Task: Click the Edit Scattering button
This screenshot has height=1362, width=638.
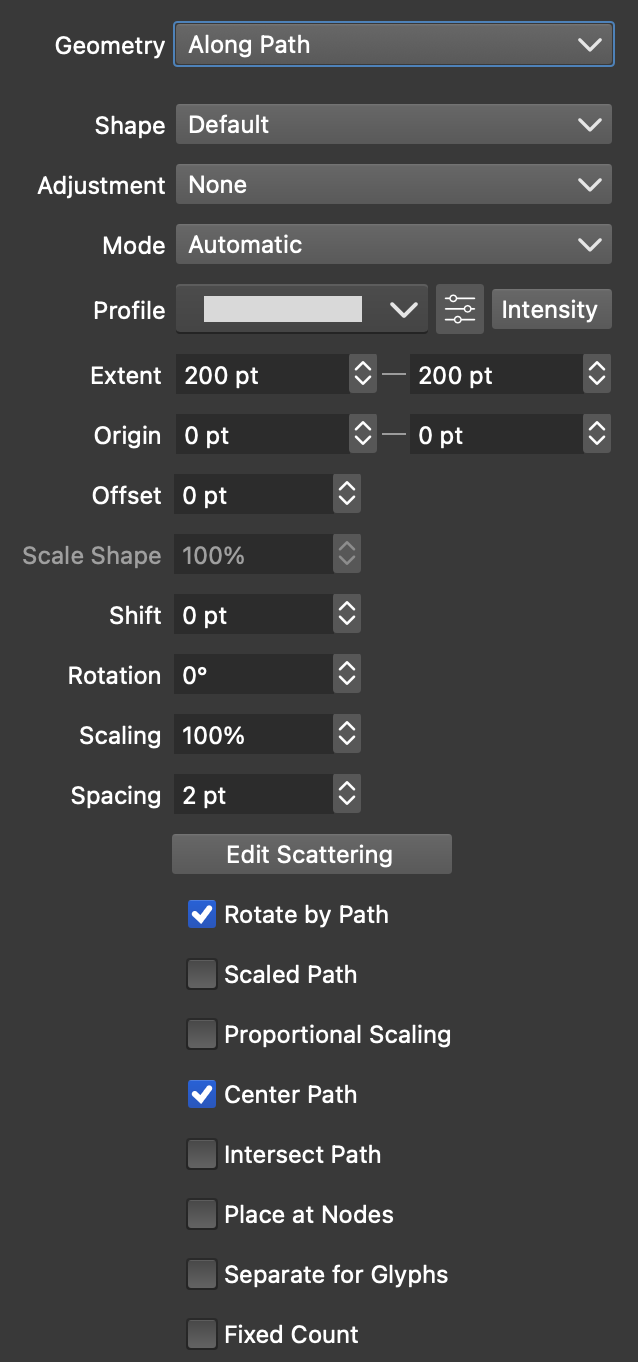Action: (311, 854)
